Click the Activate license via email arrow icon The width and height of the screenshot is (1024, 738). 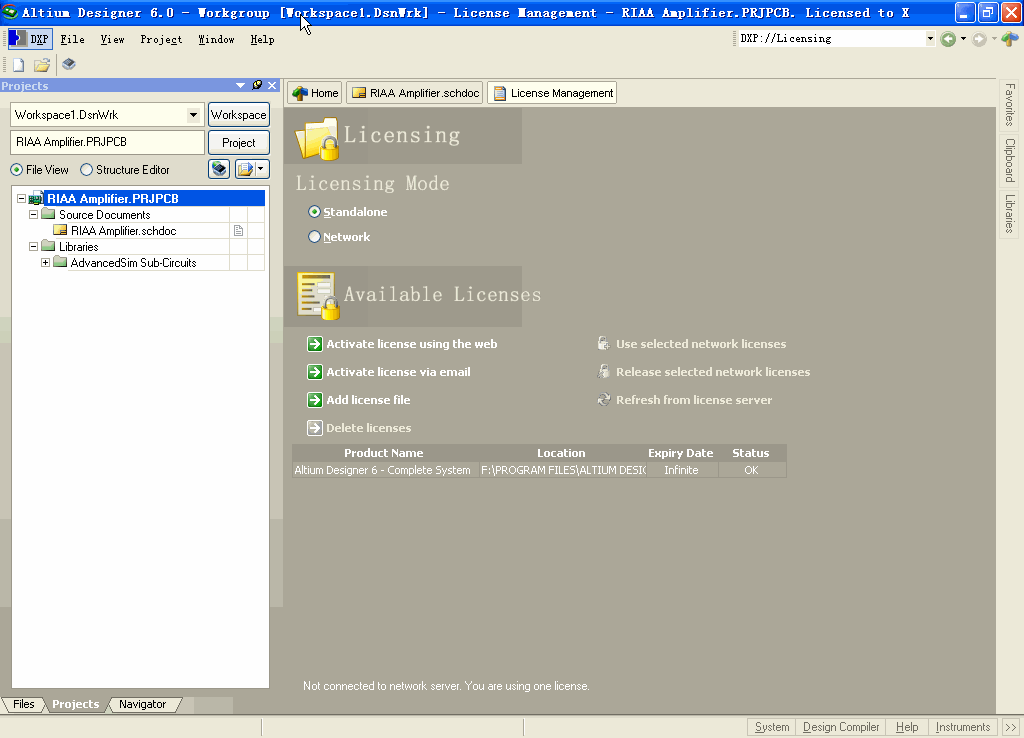click(x=315, y=372)
